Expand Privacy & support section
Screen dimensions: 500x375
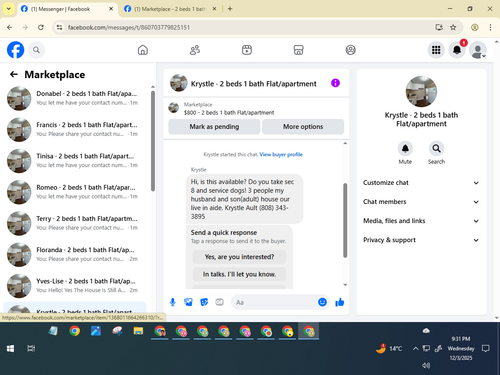pyautogui.click(x=421, y=240)
